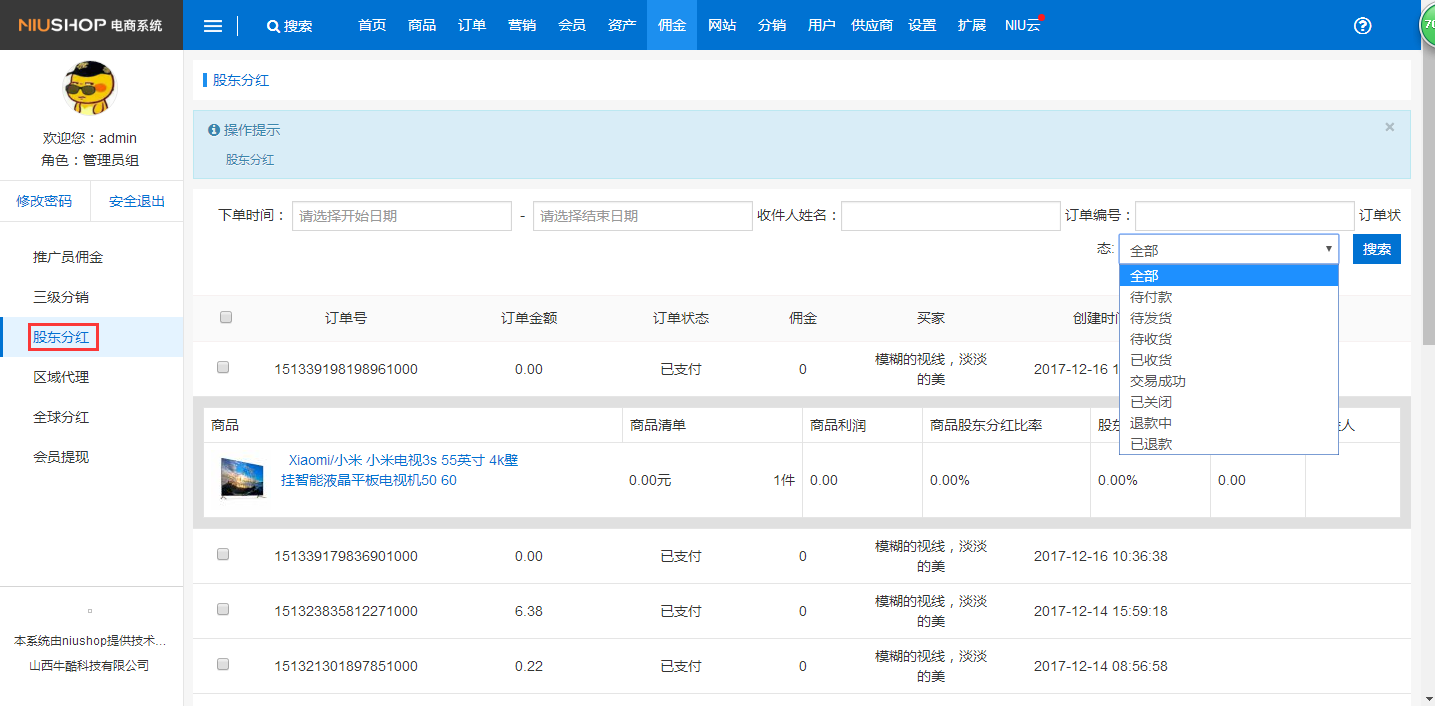Open 订单 in top navigation
This screenshot has width=1435, height=706.
472,25
